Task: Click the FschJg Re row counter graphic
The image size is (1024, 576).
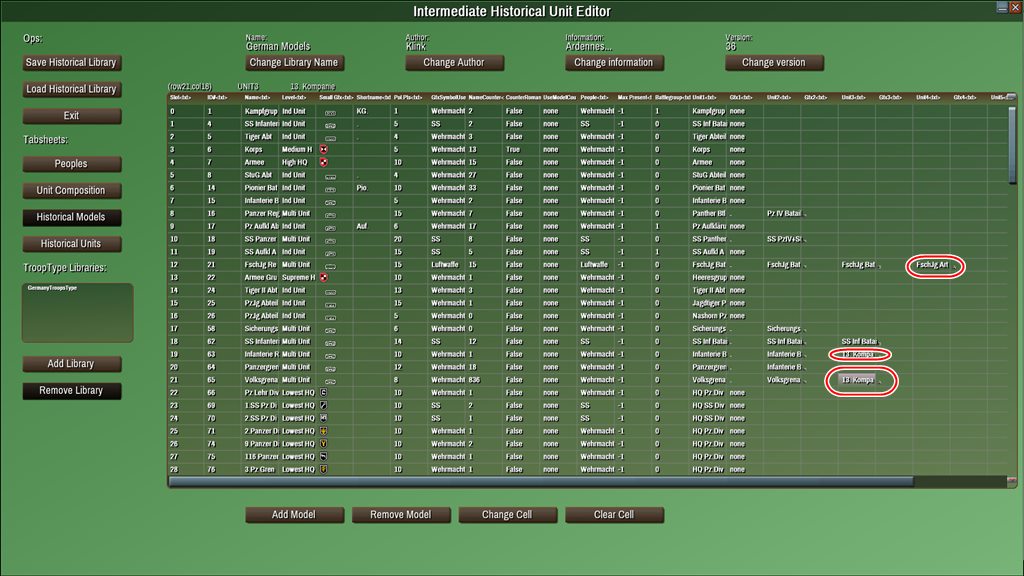Action: (x=330, y=266)
